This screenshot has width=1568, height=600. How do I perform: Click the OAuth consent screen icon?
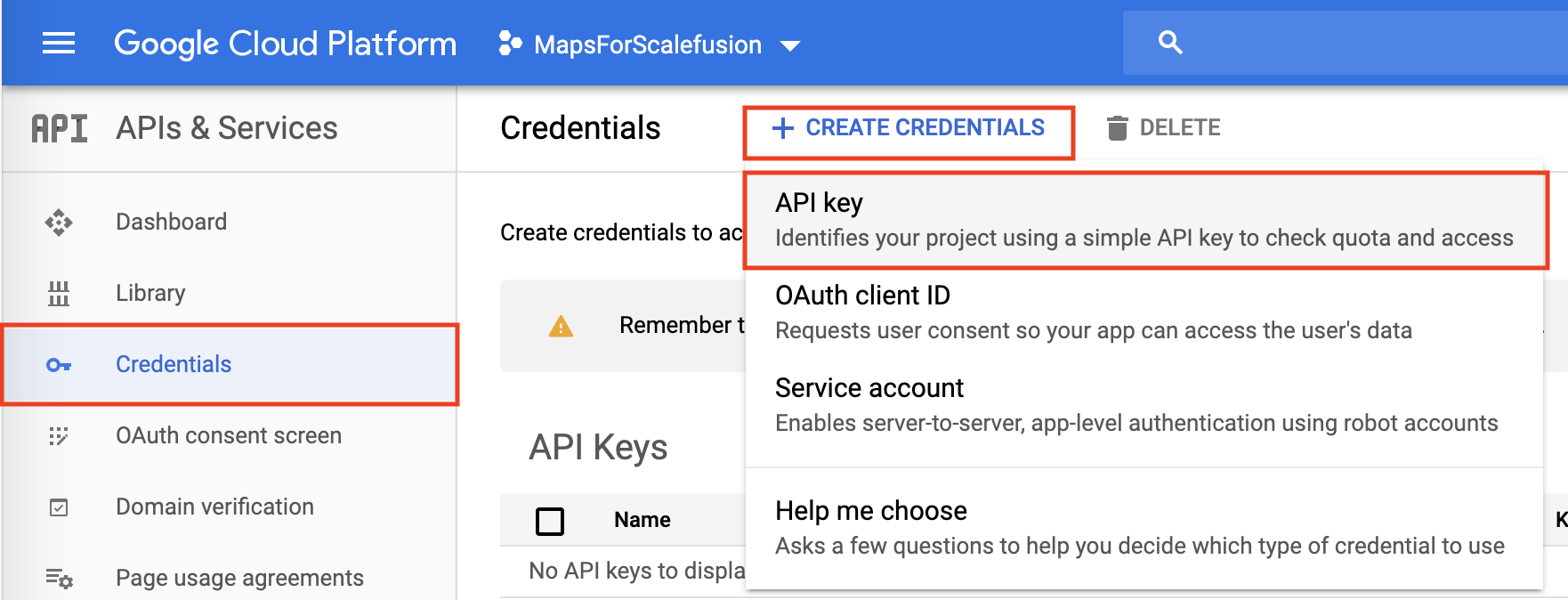tap(59, 436)
